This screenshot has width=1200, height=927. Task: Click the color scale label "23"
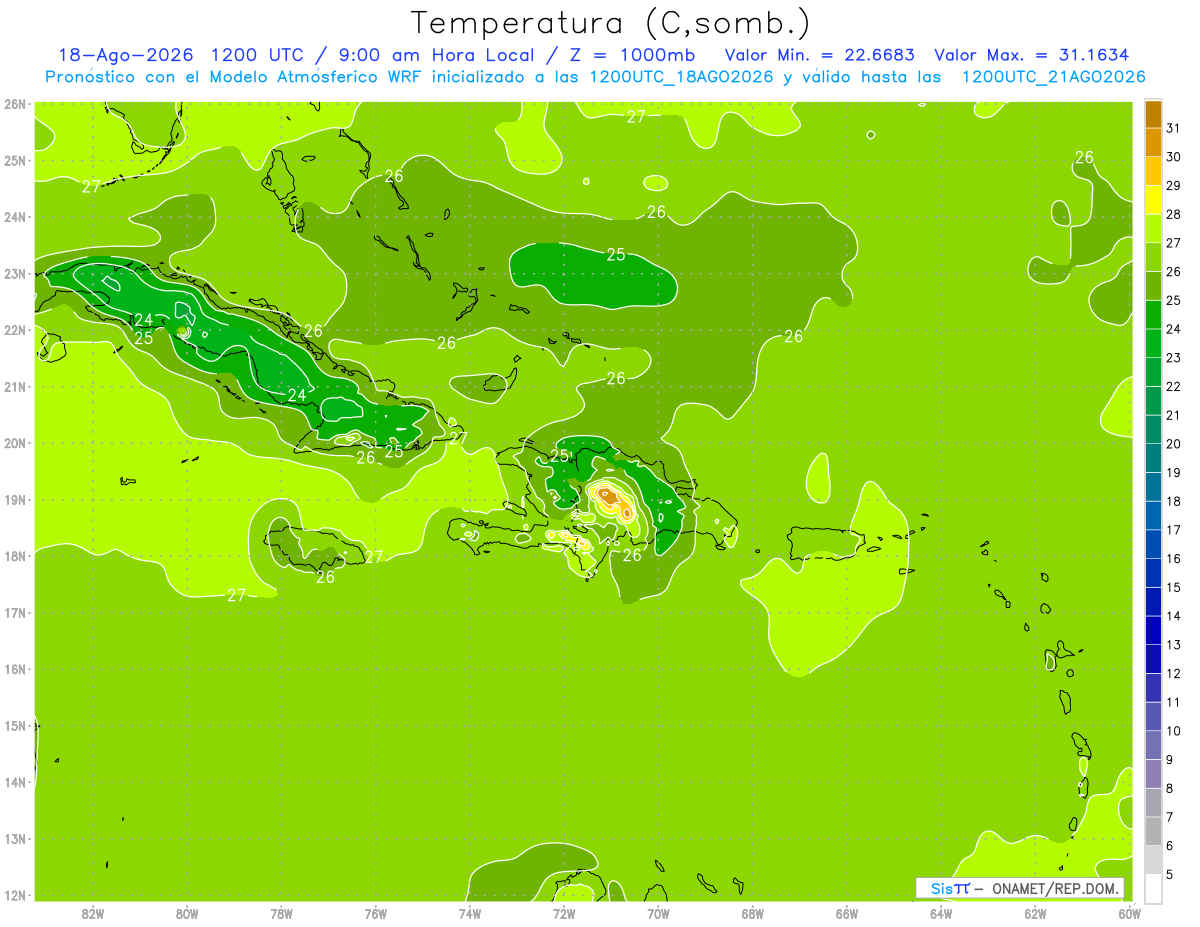point(1173,358)
